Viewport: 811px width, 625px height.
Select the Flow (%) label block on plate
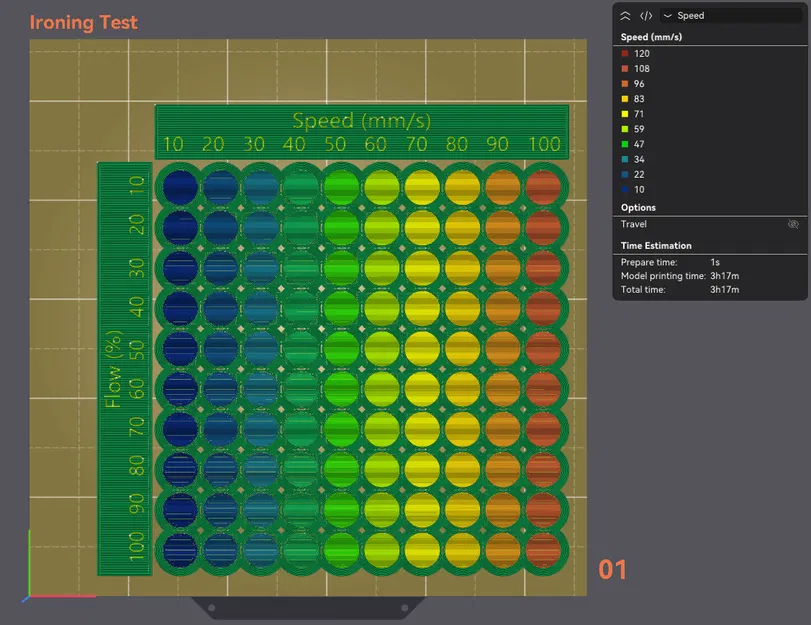click(125, 368)
